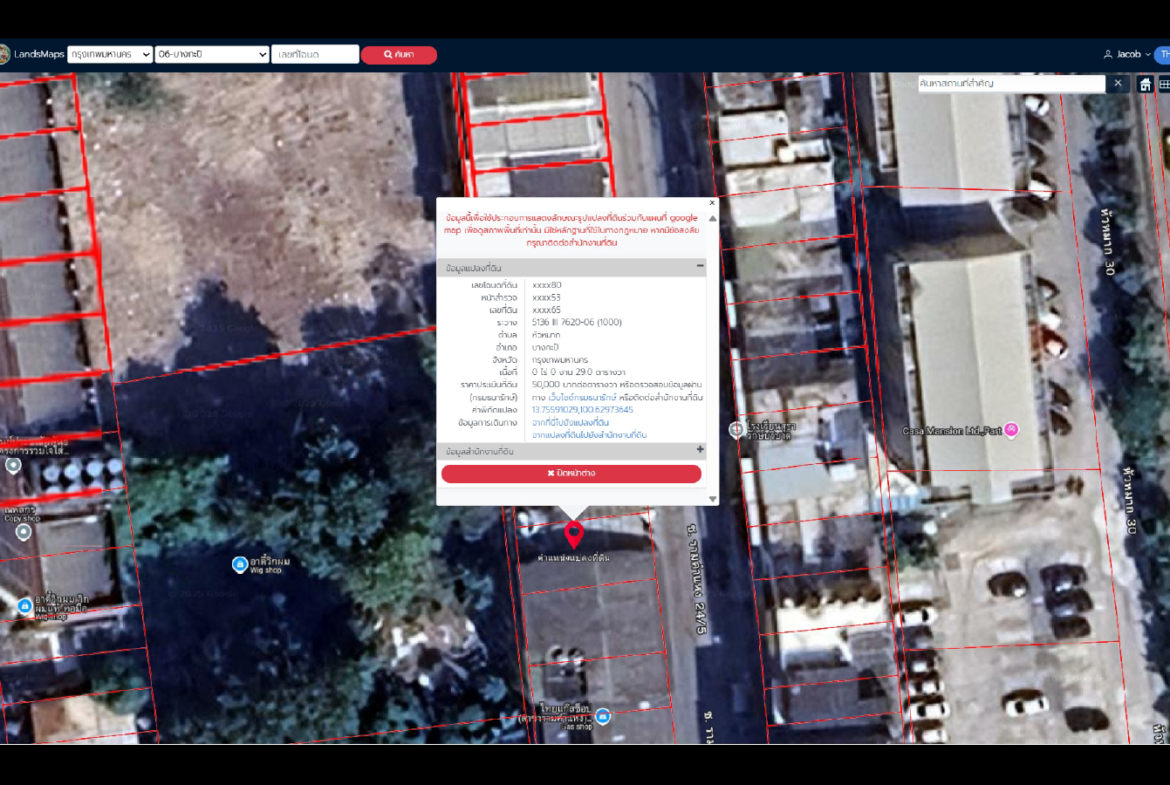1170x785 pixels.
Task: Click the เว็บไซต์กรมธนารักษ์ website link
Action: point(577,397)
